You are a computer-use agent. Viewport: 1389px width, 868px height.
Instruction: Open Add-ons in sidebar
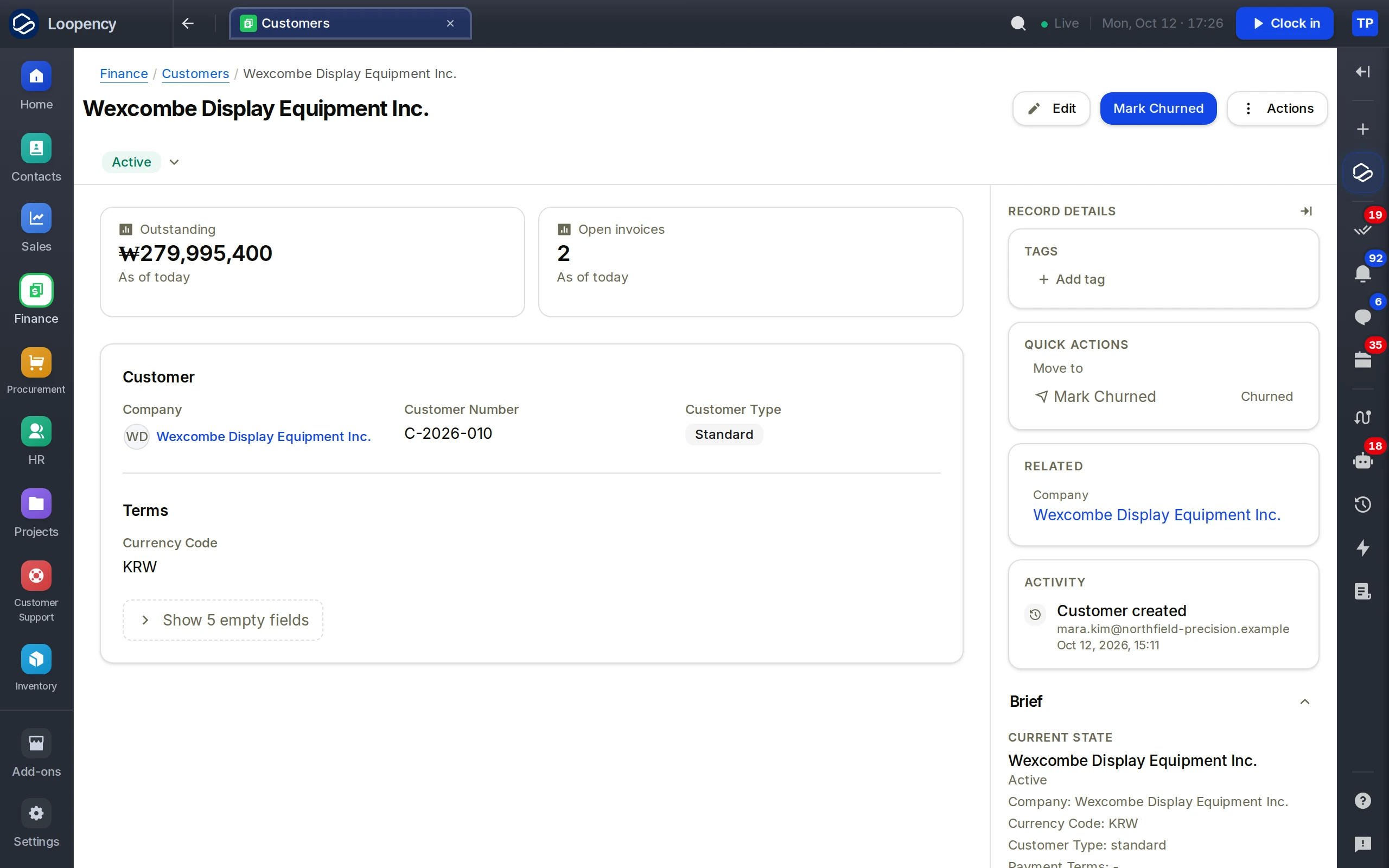pos(36,754)
